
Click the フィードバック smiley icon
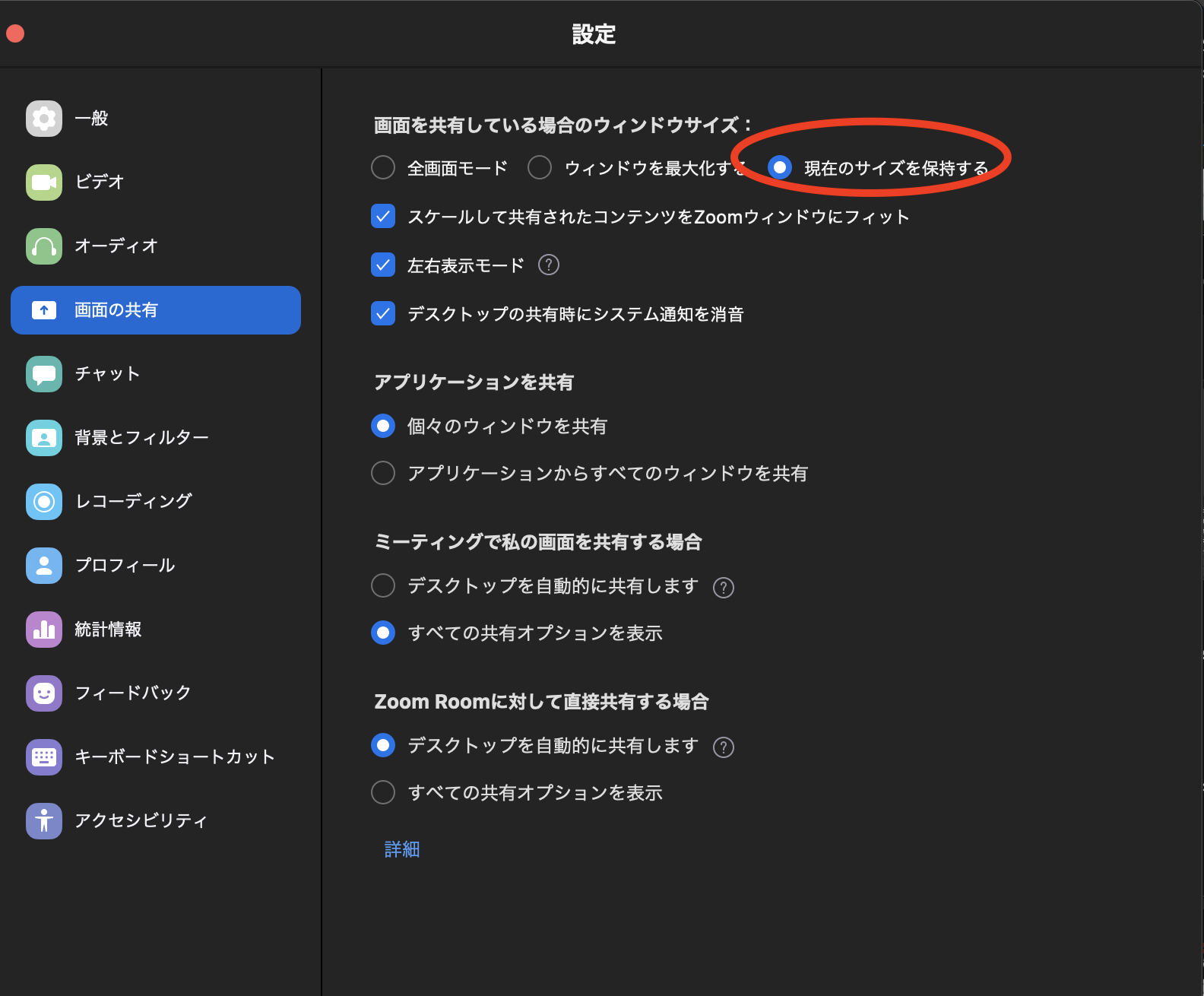point(44,693)
